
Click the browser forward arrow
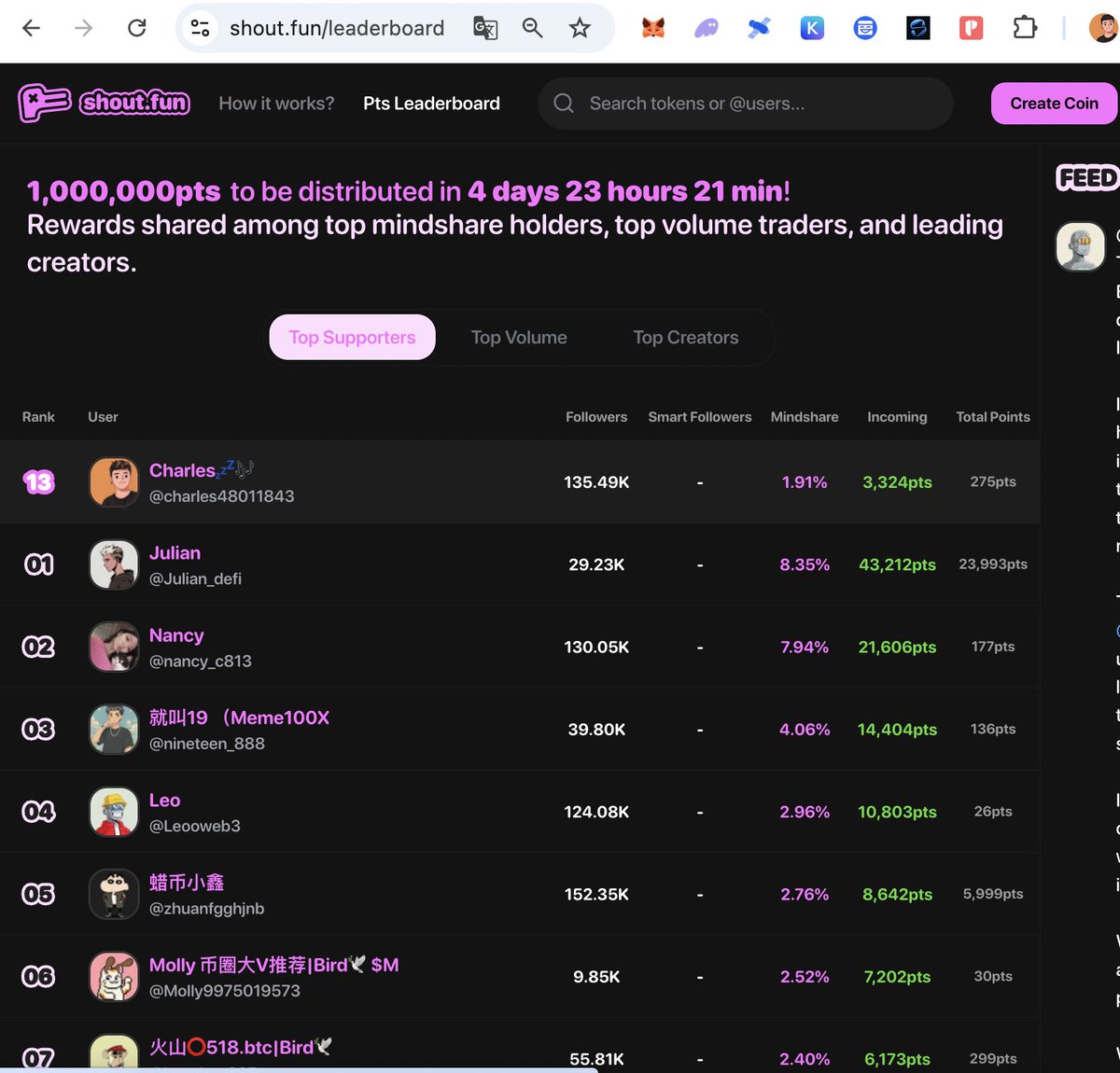coord(84,28)
